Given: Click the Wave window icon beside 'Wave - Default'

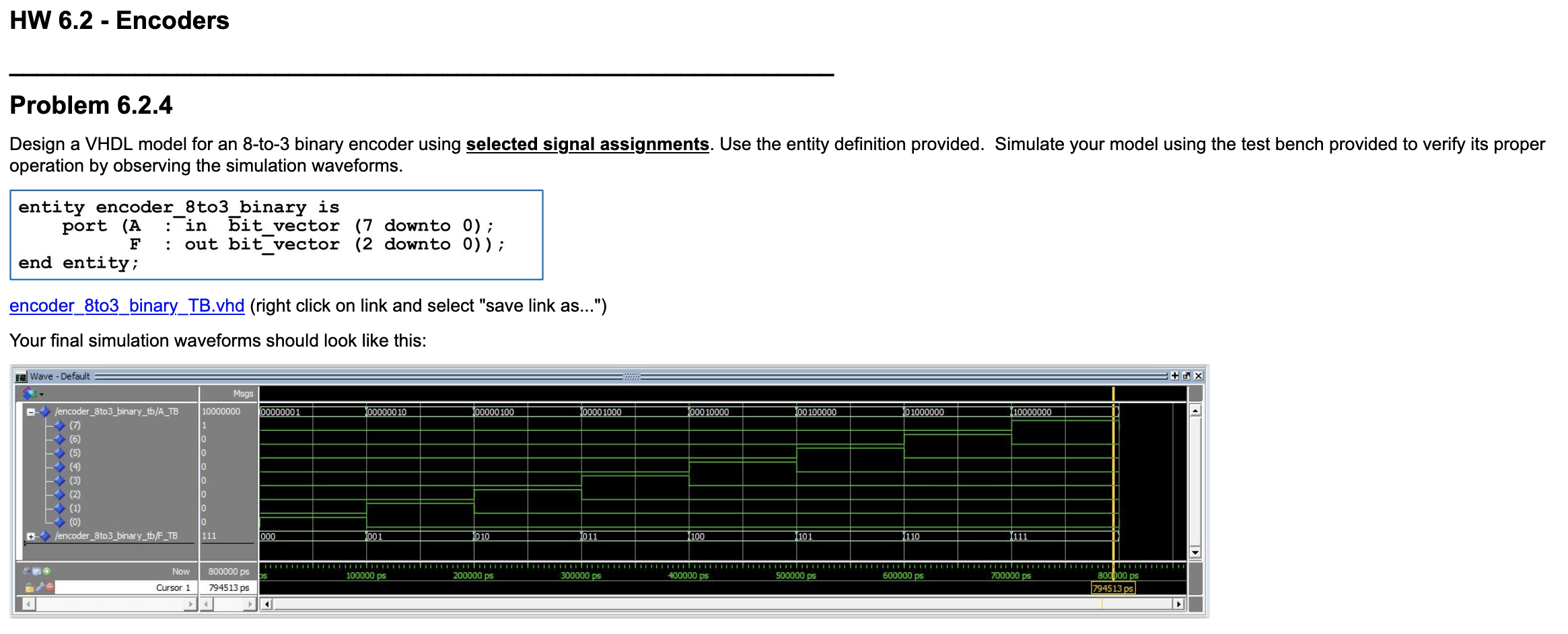Looking at the screenshot, I should click(21, 376).
